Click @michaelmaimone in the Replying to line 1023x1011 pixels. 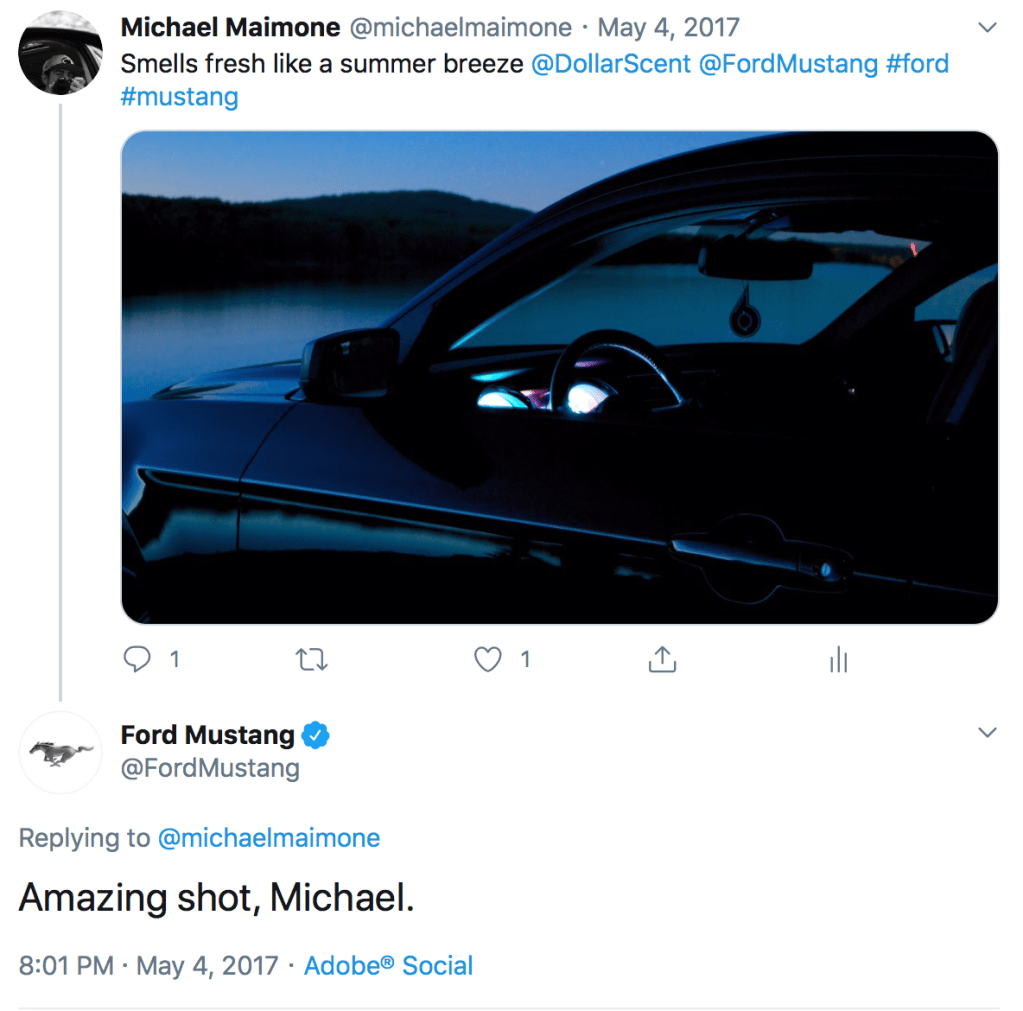pyautogui.click(x=269, y=838)
